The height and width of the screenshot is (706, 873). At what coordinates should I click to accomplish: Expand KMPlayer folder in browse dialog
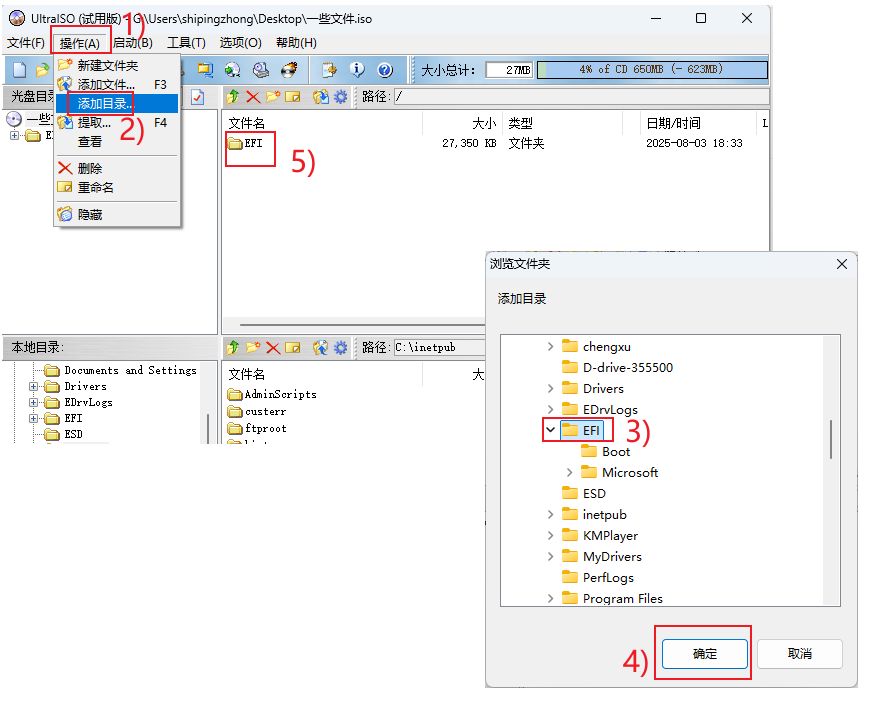click(550, 535)
